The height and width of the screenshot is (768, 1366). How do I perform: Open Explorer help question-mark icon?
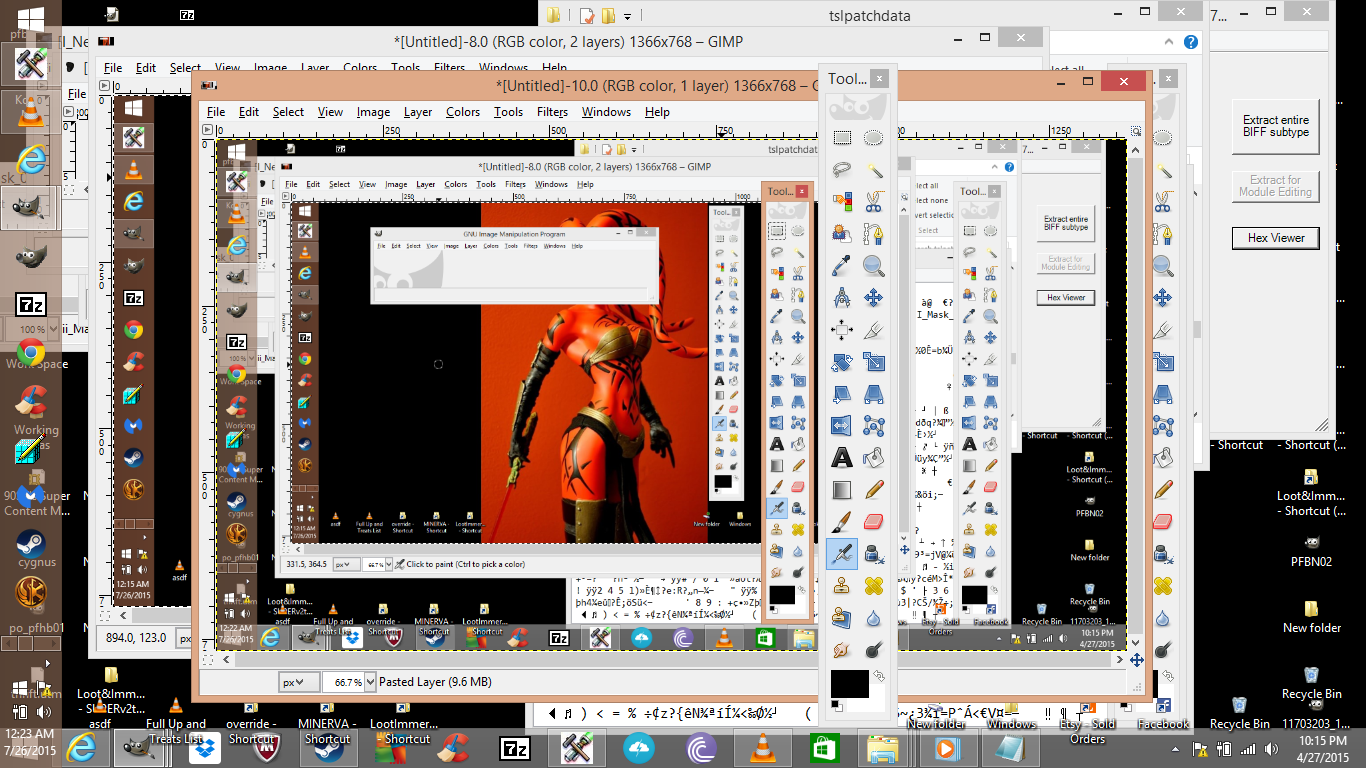tap(1191, 43)
